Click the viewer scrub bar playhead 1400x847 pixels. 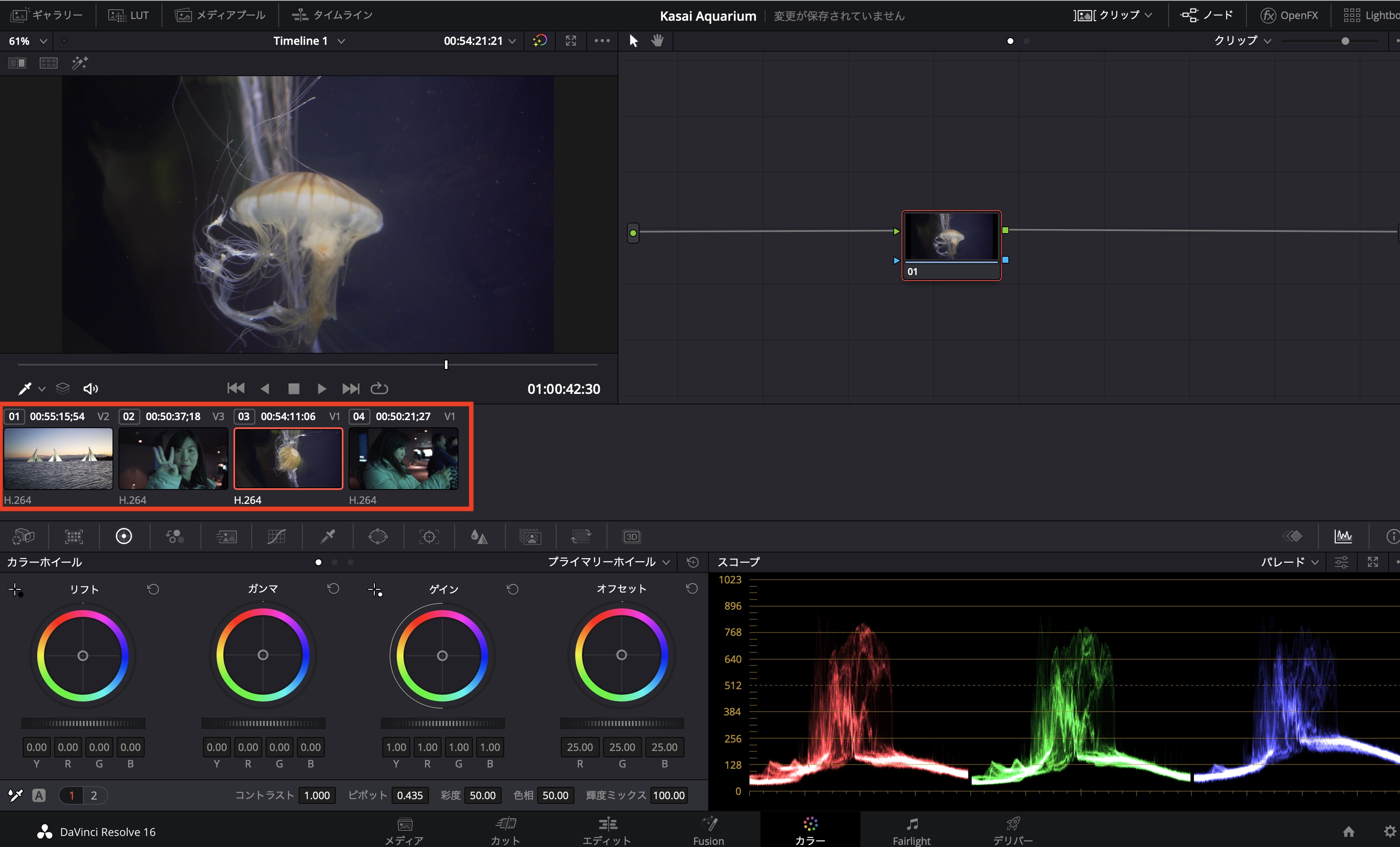[446, 364]
